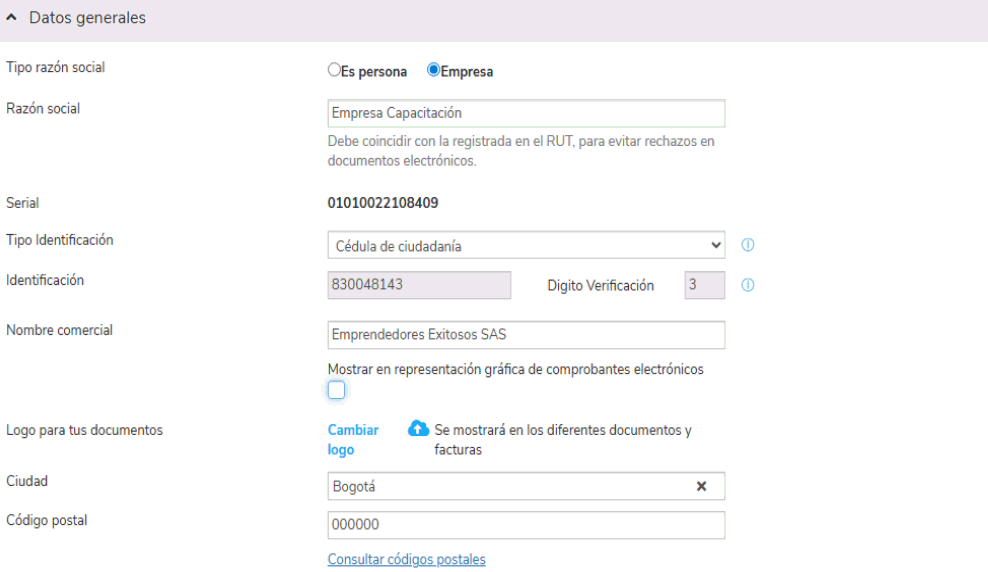Select the Es persona radio button
The height and width of the screenshot is (572, 988).
point(334,70)
